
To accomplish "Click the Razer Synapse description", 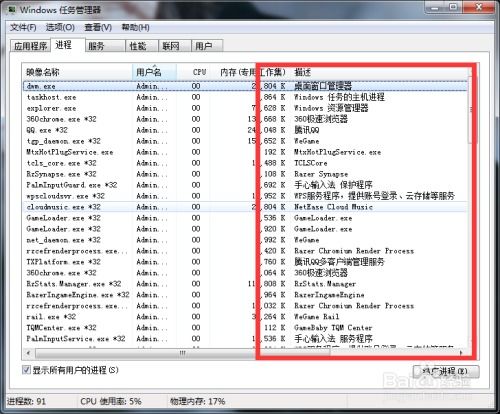I will (x=321, y=174).
